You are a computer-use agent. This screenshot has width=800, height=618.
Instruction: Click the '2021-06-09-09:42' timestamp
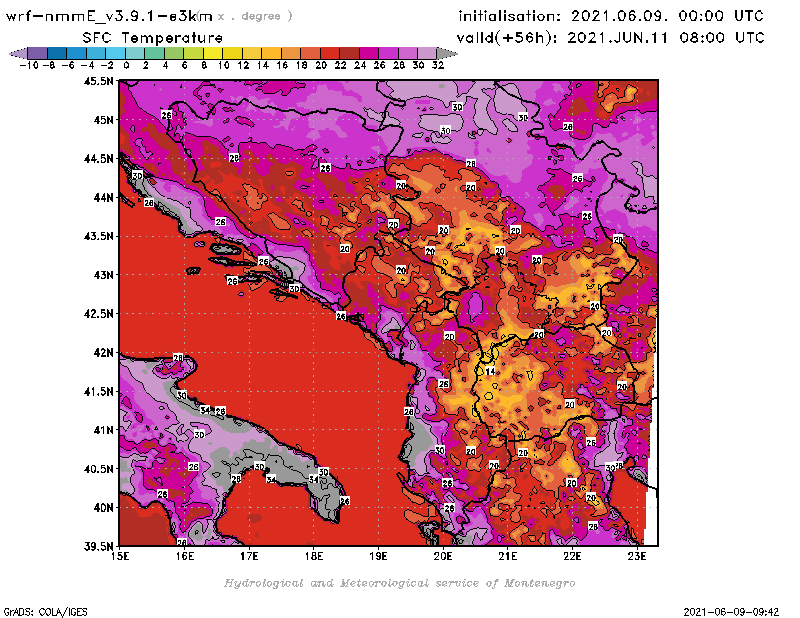pyautogui.click(x=731, y=612)
